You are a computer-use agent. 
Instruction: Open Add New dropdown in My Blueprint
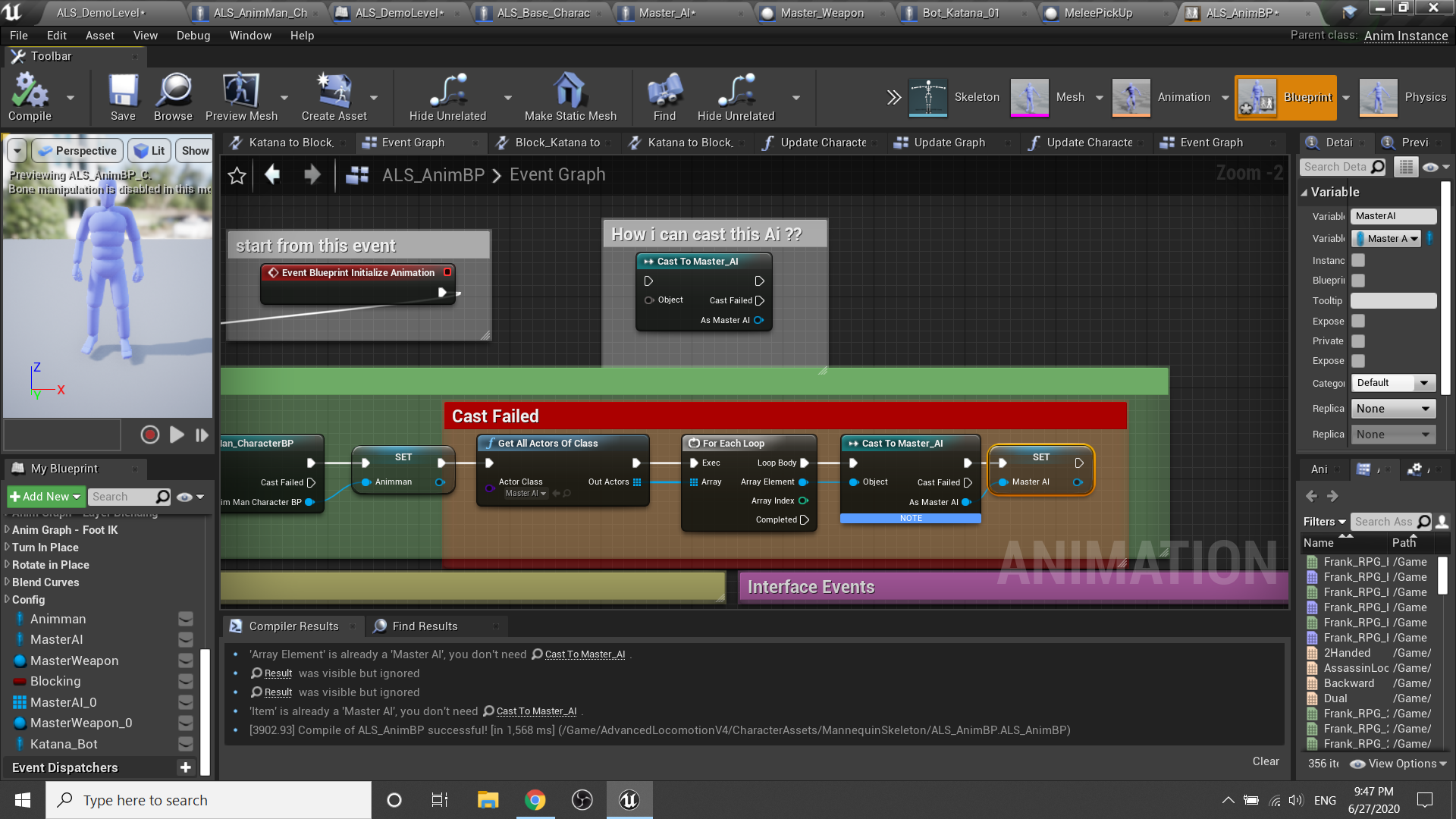[45, 497]
